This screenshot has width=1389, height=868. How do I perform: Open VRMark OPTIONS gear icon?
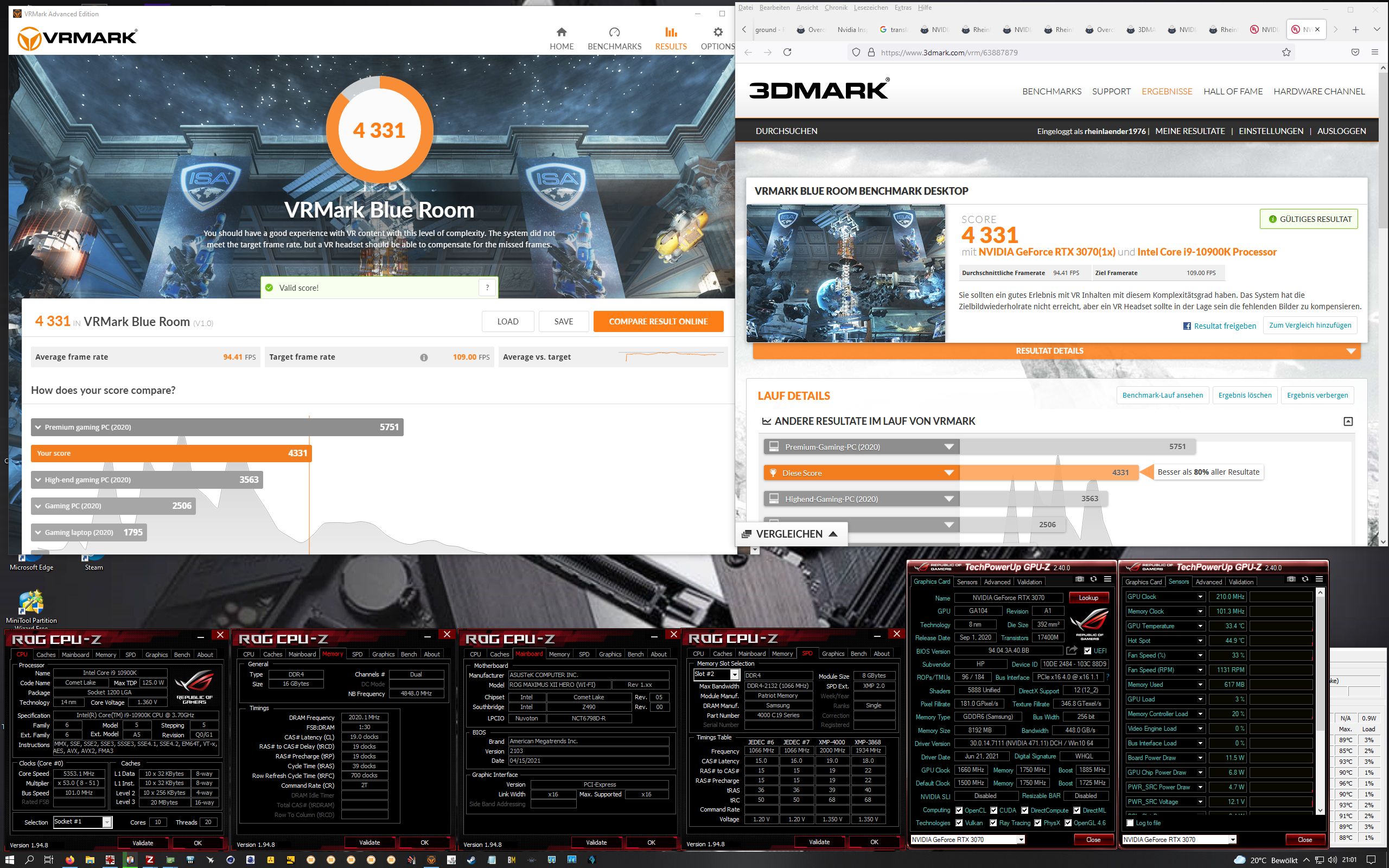pos(717,32)
